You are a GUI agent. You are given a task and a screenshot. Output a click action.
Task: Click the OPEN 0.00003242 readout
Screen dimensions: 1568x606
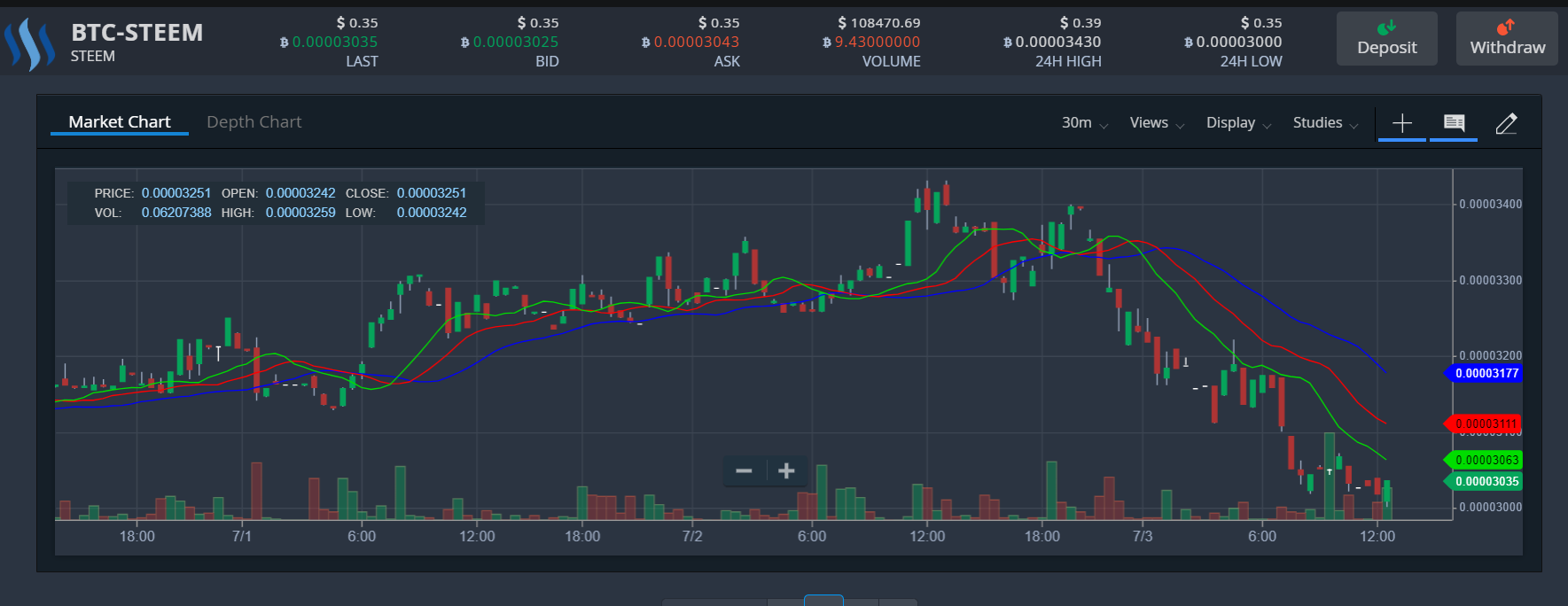[x=300, y=193]
